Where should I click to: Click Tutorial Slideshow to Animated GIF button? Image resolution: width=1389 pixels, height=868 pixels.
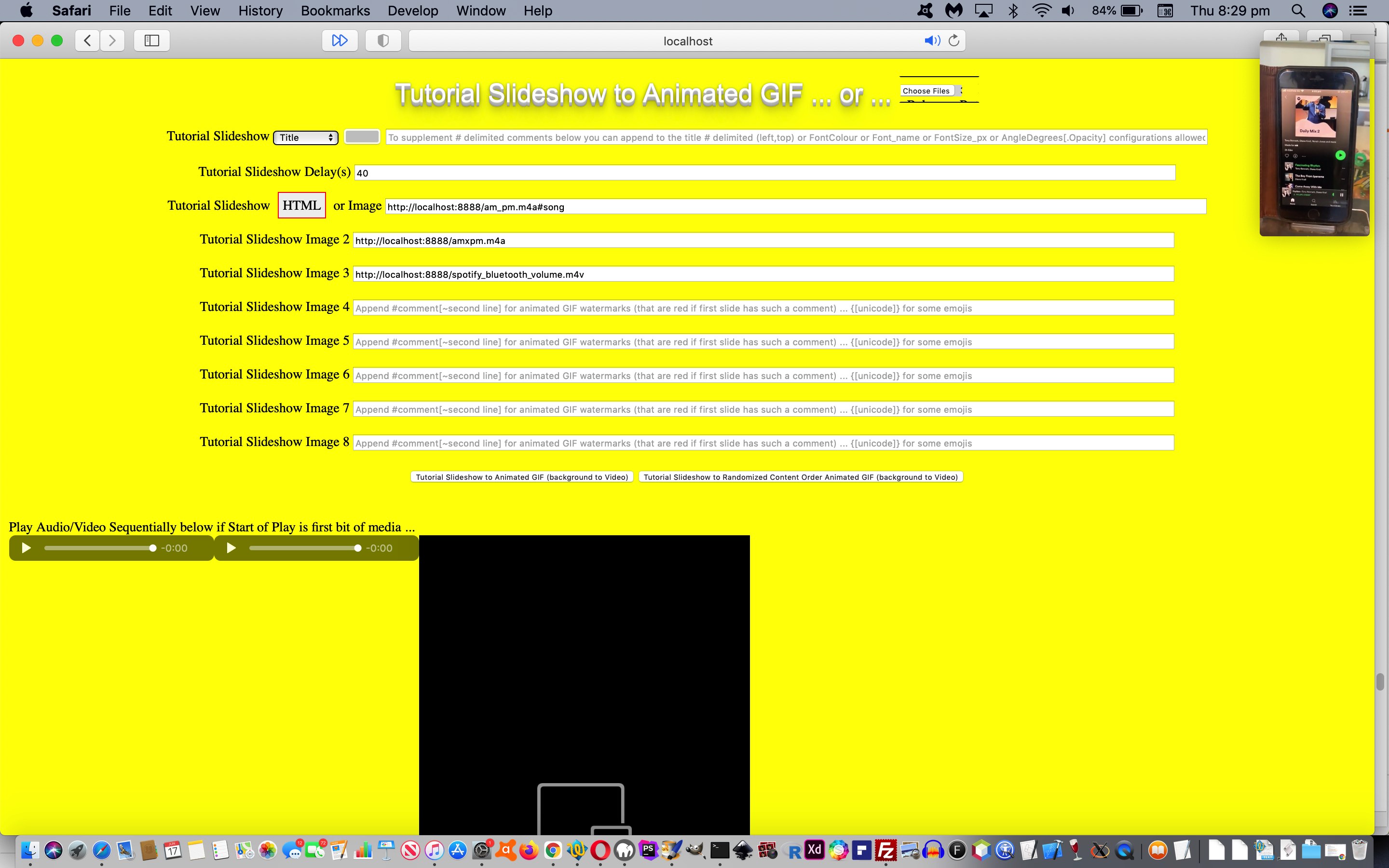tap(522, 477)
